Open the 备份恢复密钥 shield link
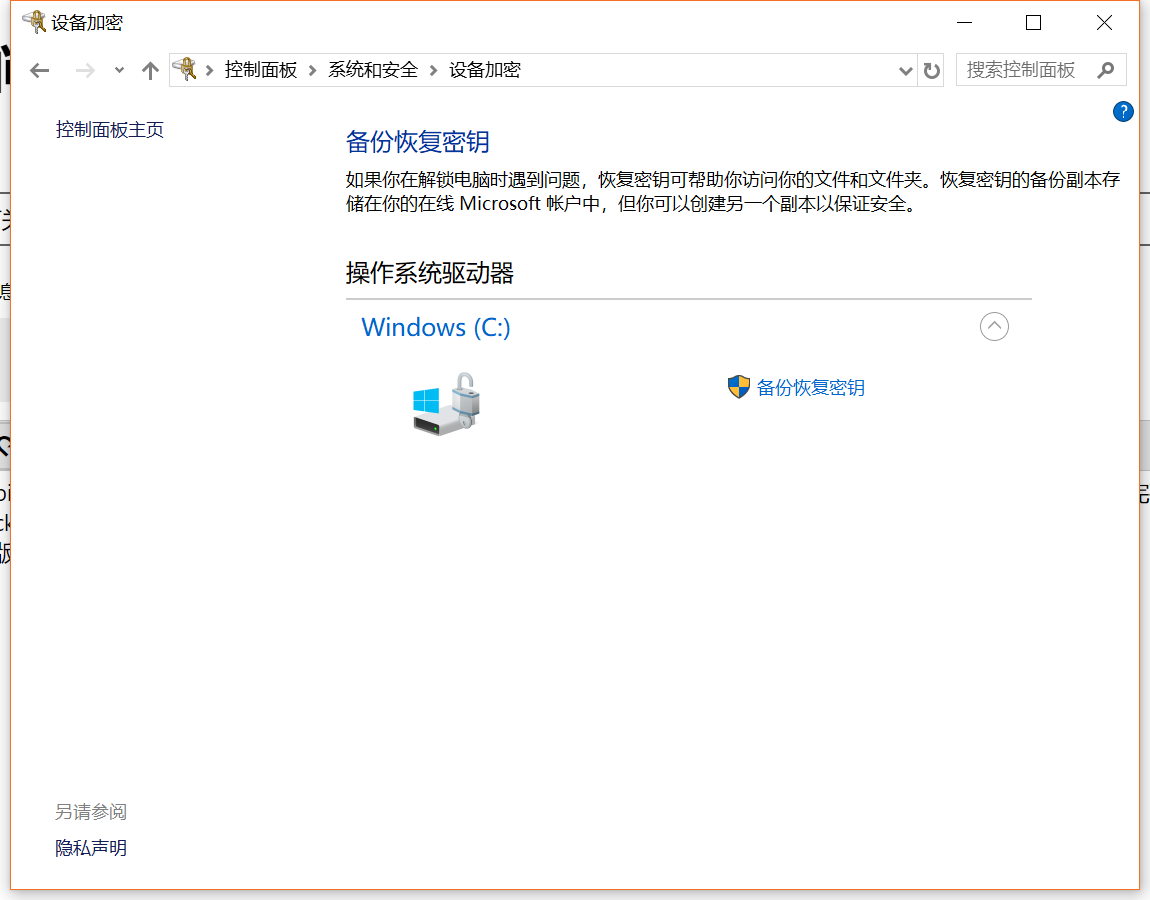The image size is (1150, 900). [x=810, y=387]
